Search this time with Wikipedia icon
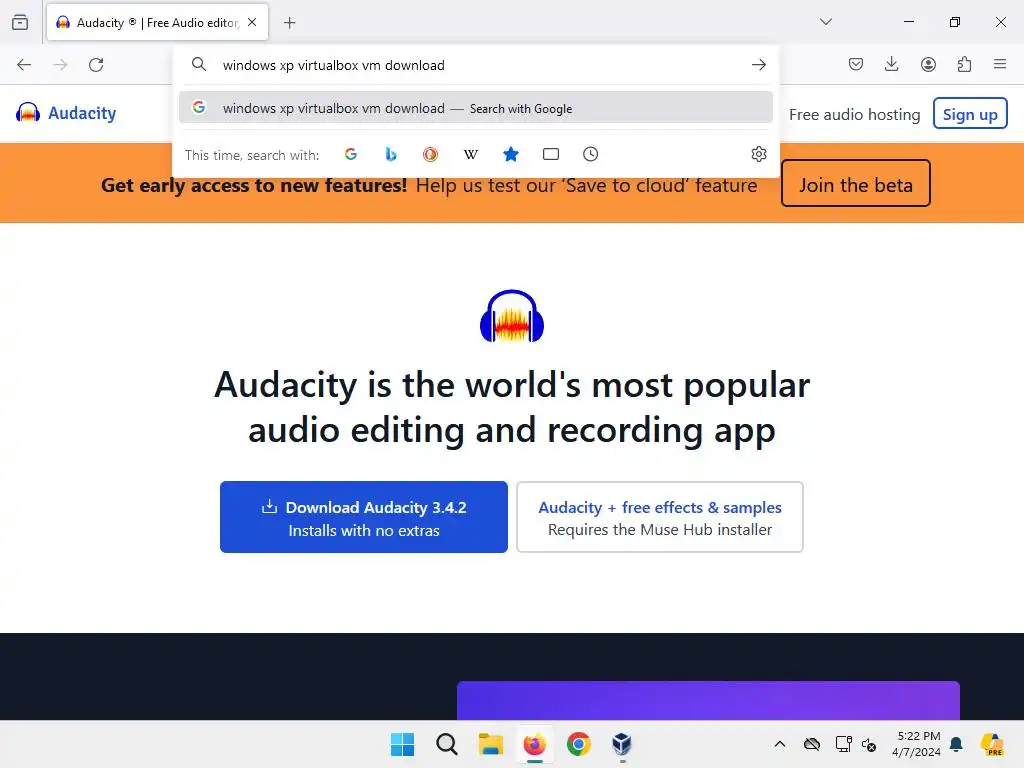The image size is (1024, 768). click(x=471, y=154)
